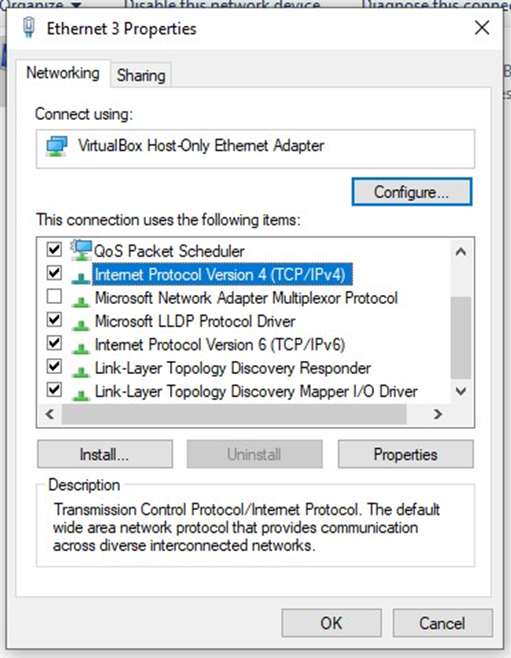Image resolution: width=511 pixels, height=658 pixels.
Task: Click the Internet Protocol Version 6 icon
Action: 81,347
